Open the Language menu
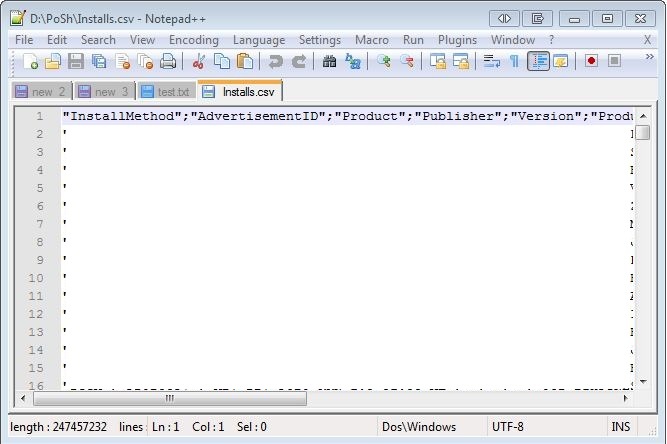Image resolution: width=667 pixels, height=444 pixels. (259, 40)
